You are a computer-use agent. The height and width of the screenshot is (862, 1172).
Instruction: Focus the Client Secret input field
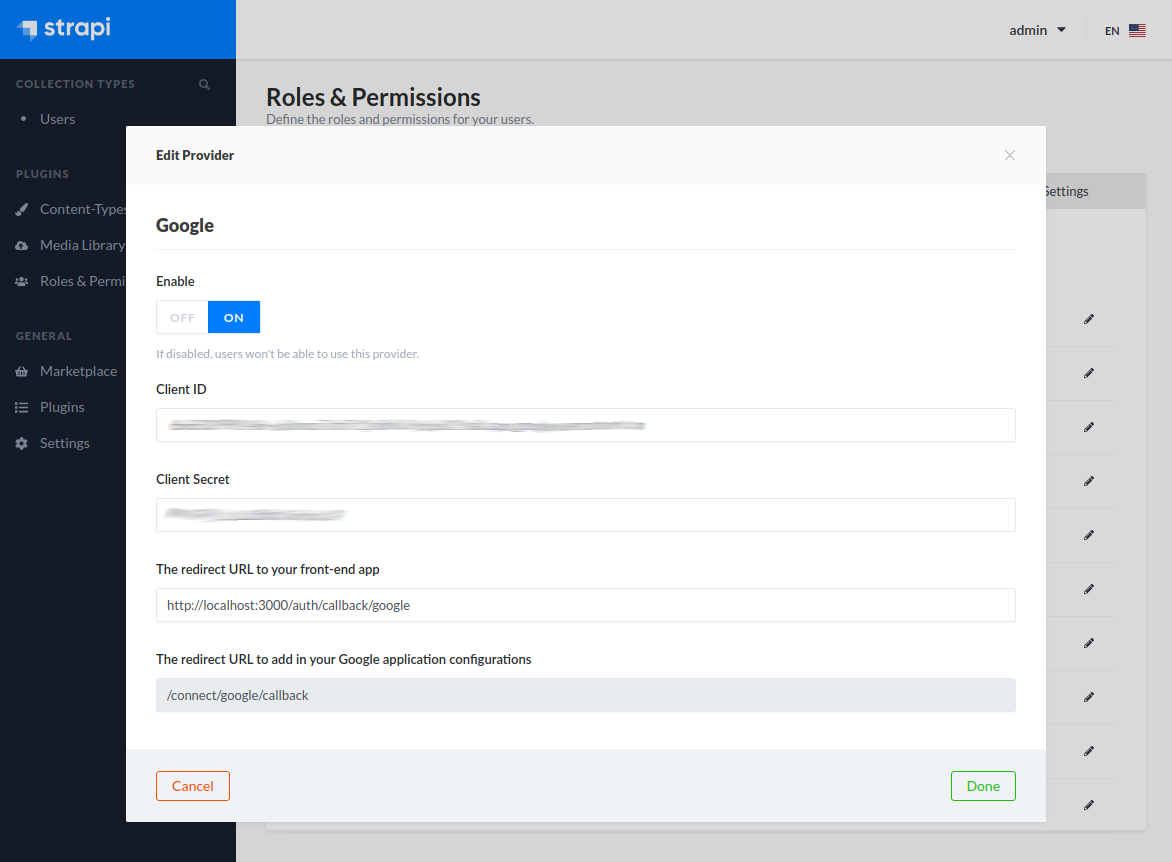coord(586,515)
